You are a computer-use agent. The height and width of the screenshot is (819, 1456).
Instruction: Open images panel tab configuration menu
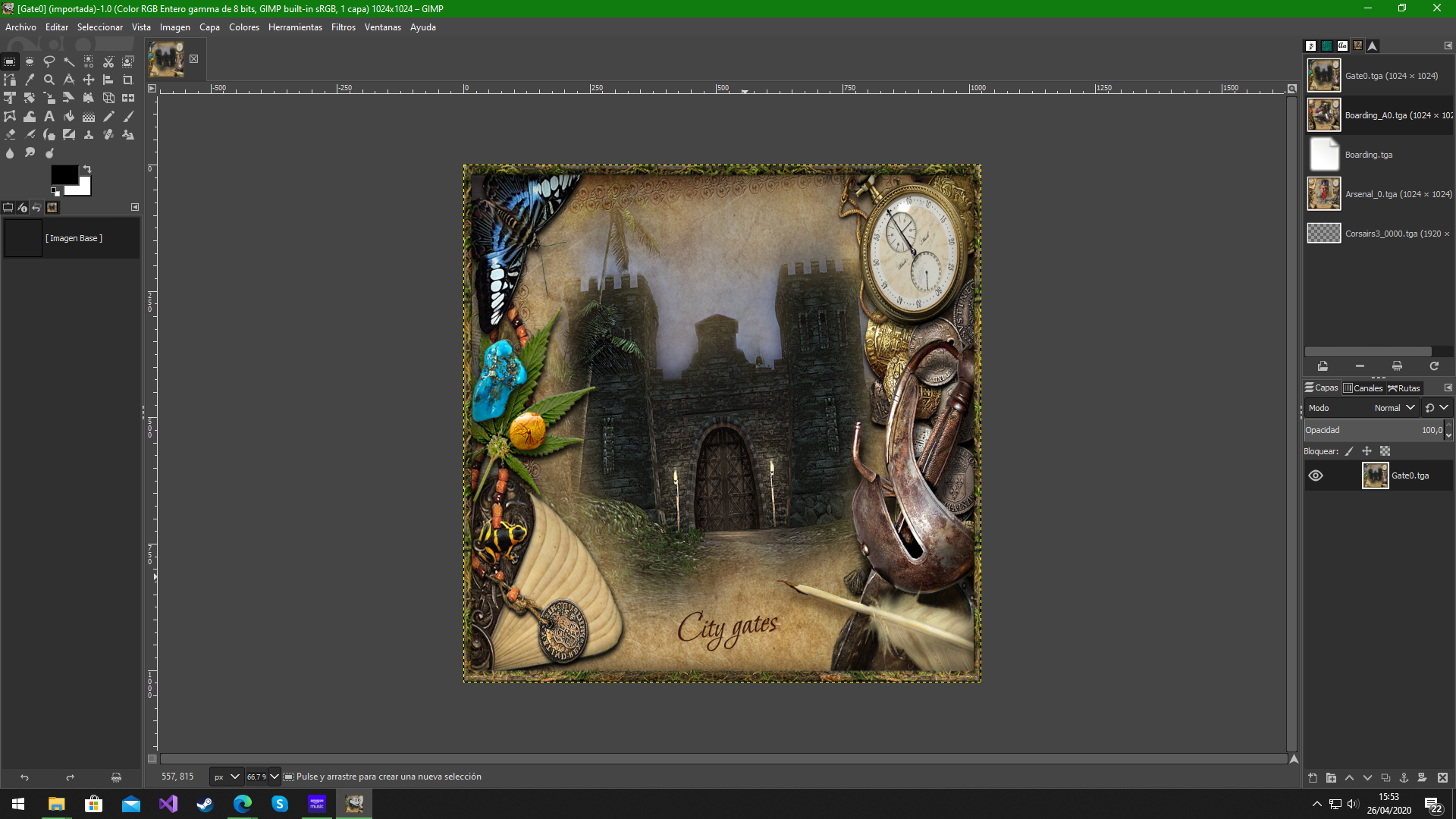click(x=1448, y=45)
